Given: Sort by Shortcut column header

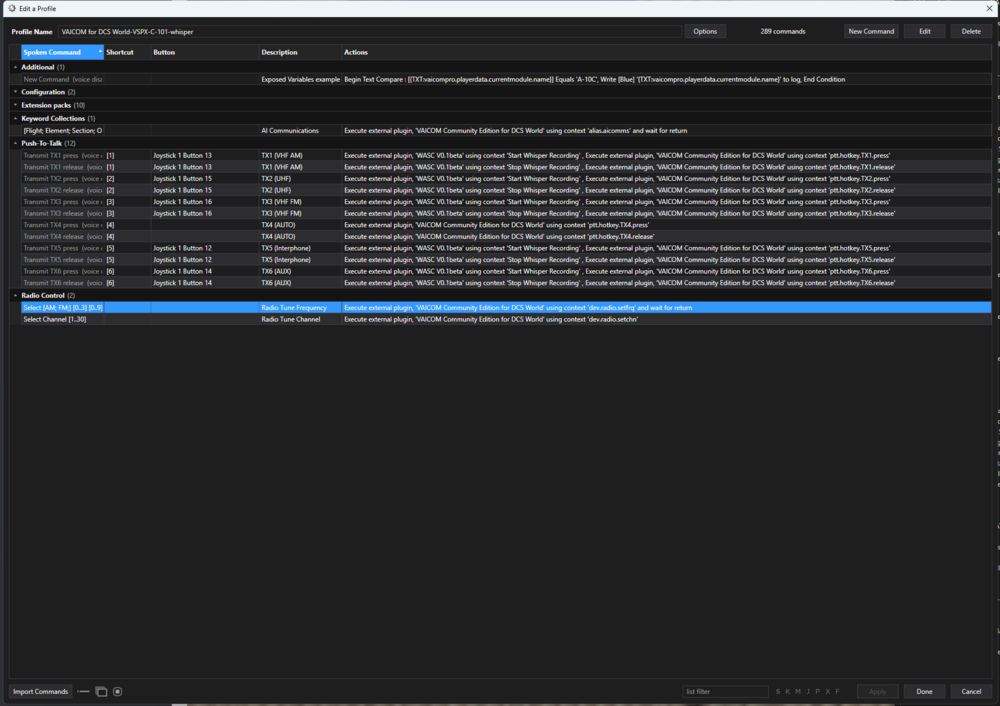Looking at the screenshot, I should (127, 52).
